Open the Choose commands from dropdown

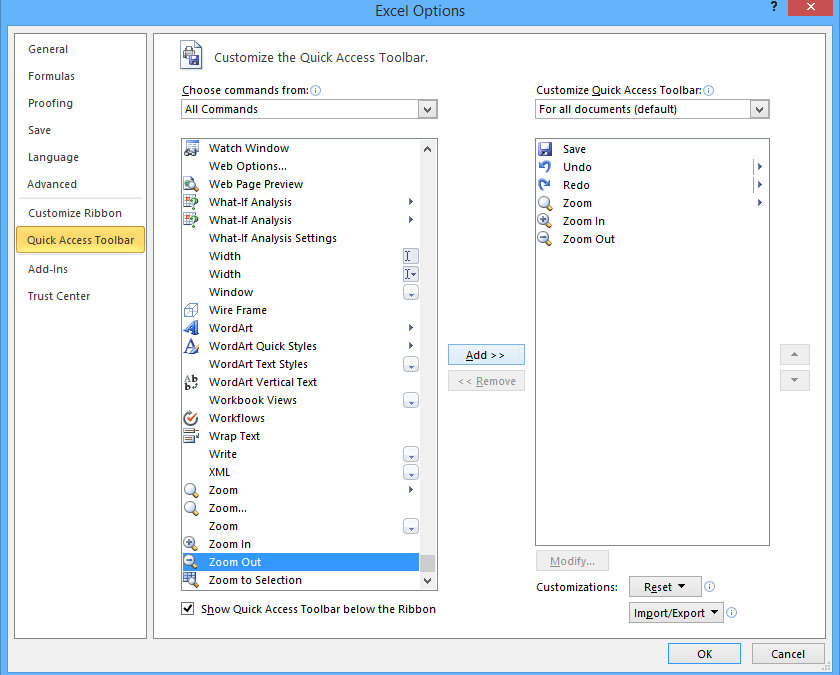pyautogui.click(x=428, y=109)
